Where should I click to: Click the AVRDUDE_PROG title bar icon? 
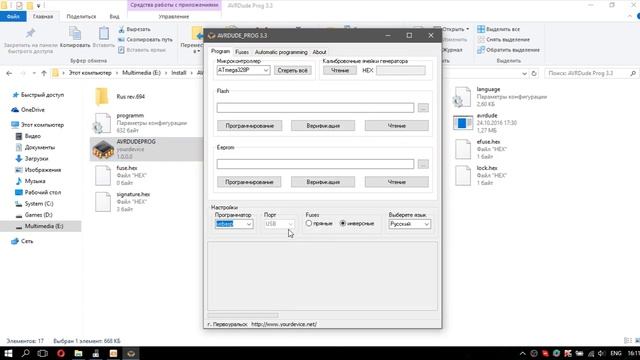click(211, 36)
